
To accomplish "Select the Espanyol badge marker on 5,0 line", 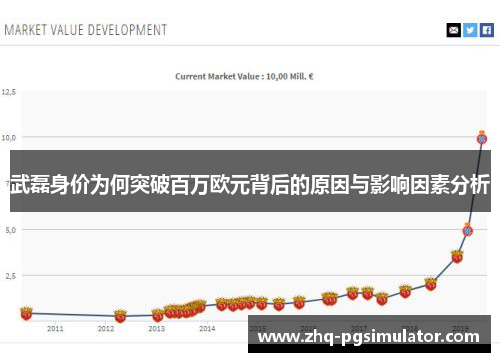I will (468, 230).
